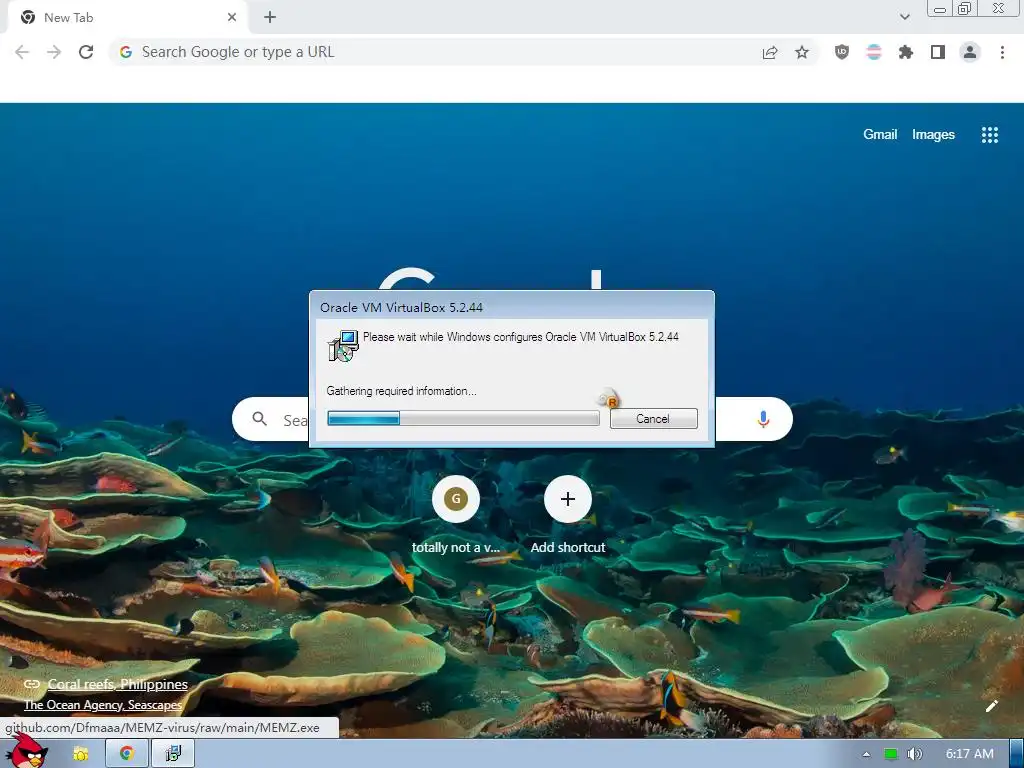Customize this page with the pencil icon
1024x768 pixels.
(x=992, y=706)
